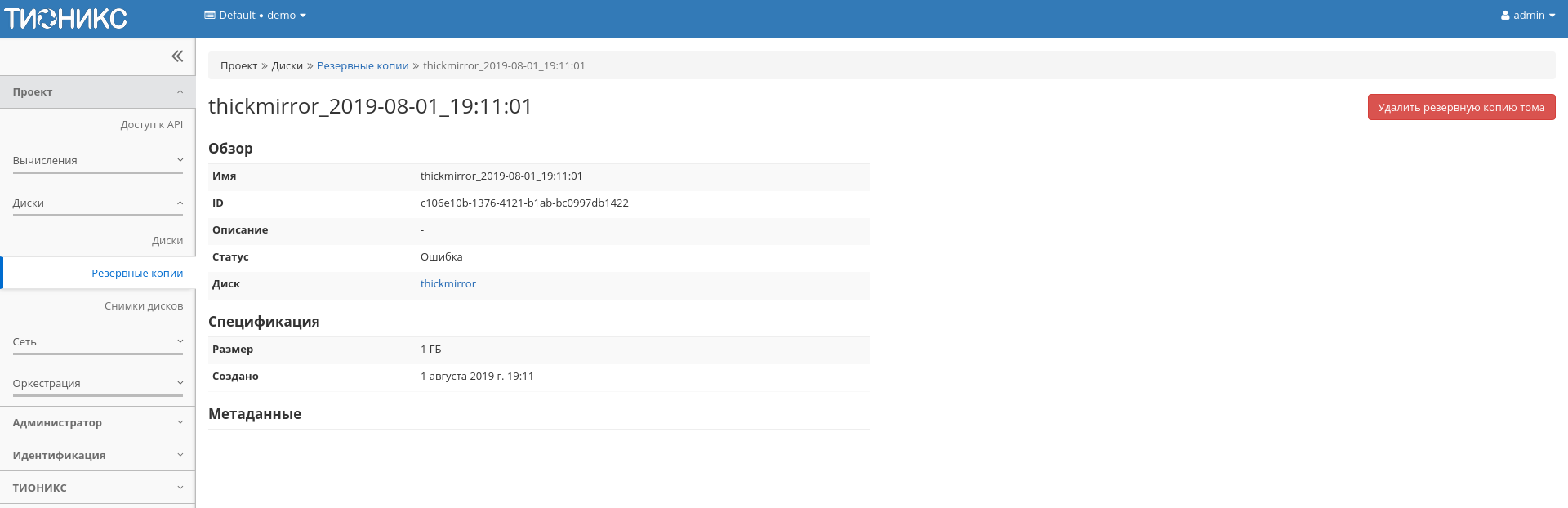The width and height of the screenshot is (1568, 508).
Task: Expand the Оркестрация menu group
Action: 97,384
